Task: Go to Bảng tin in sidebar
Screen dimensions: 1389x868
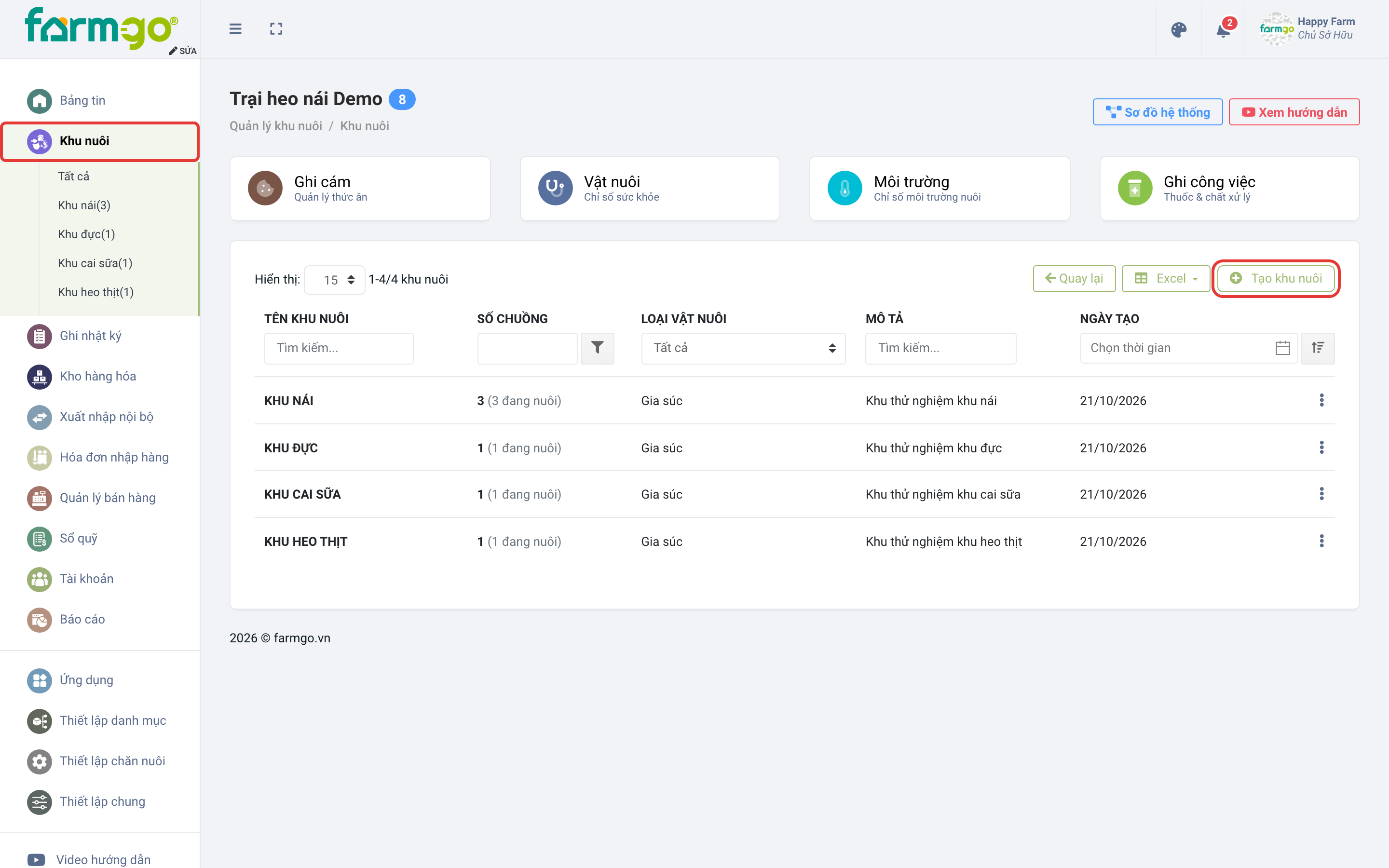Action: [100, 100]
